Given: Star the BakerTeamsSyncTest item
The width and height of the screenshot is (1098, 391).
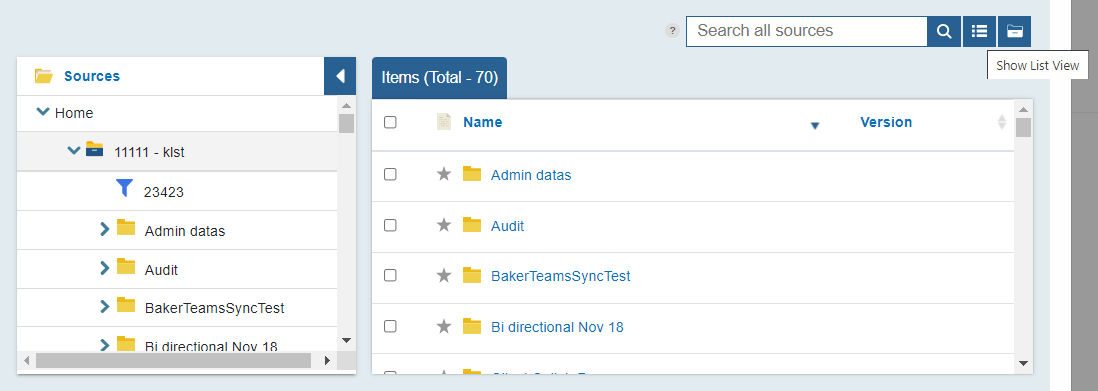Looking at the screenshot, I should click(444, 275).
